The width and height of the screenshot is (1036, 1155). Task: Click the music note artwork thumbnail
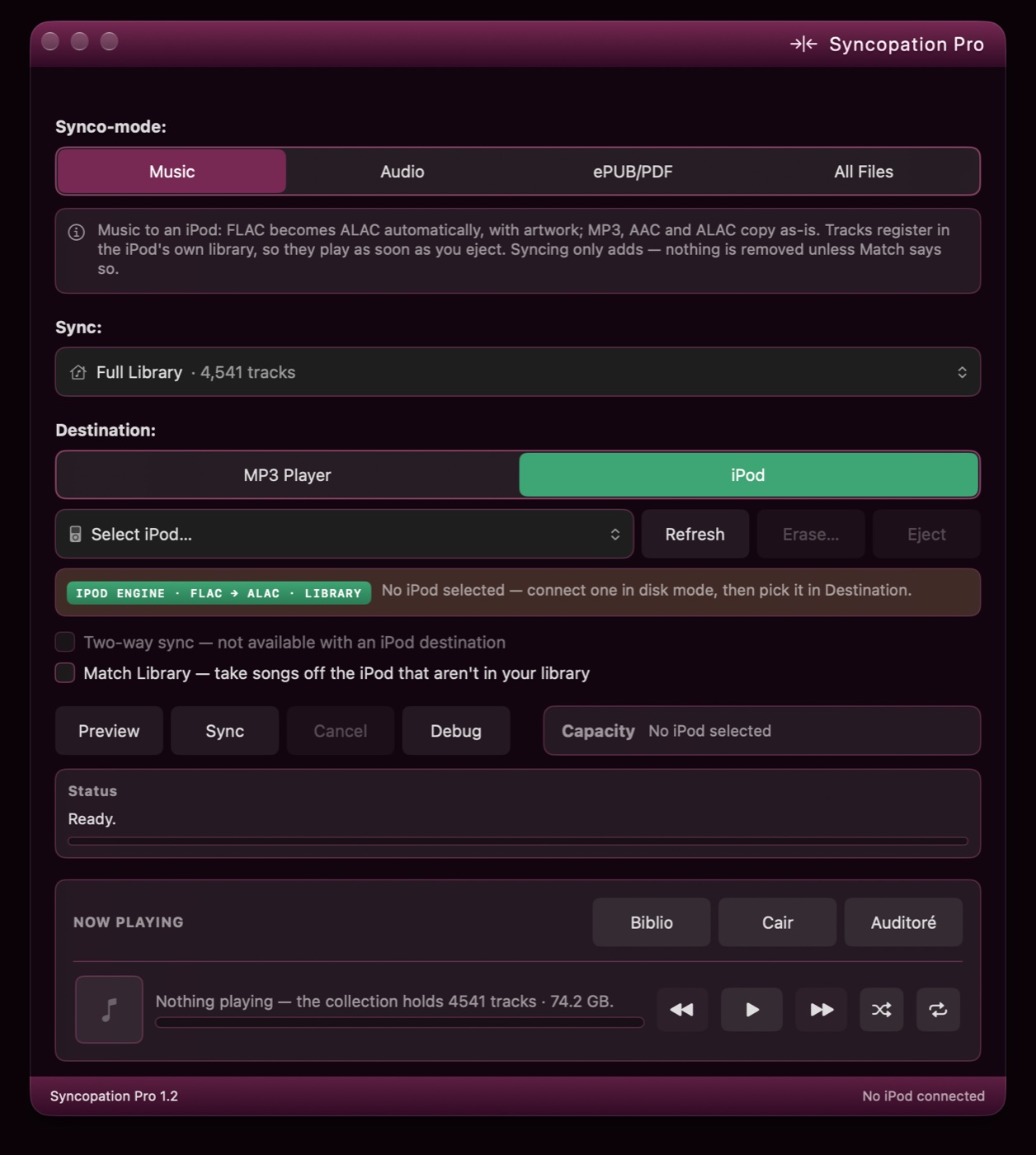(109, 1010)
